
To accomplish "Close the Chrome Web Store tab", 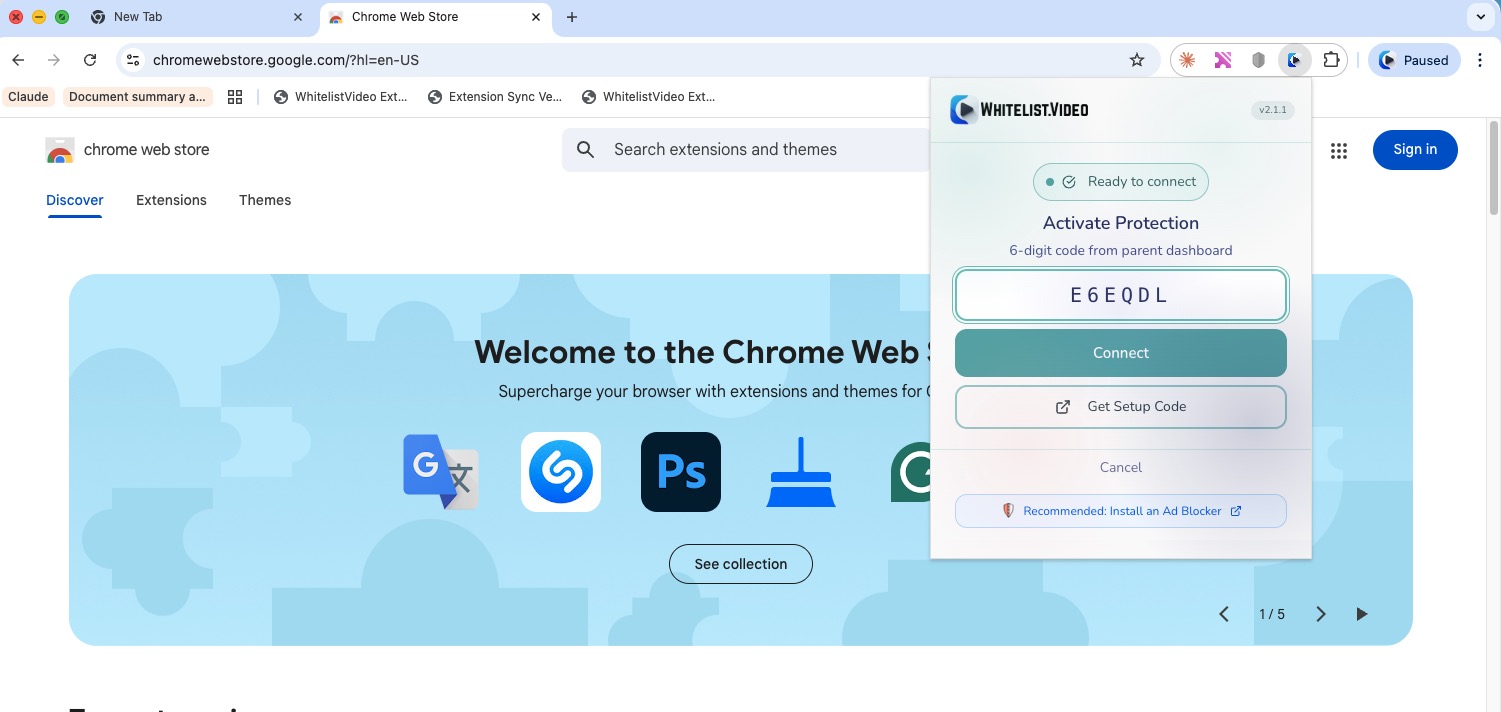I will point(537,17).
